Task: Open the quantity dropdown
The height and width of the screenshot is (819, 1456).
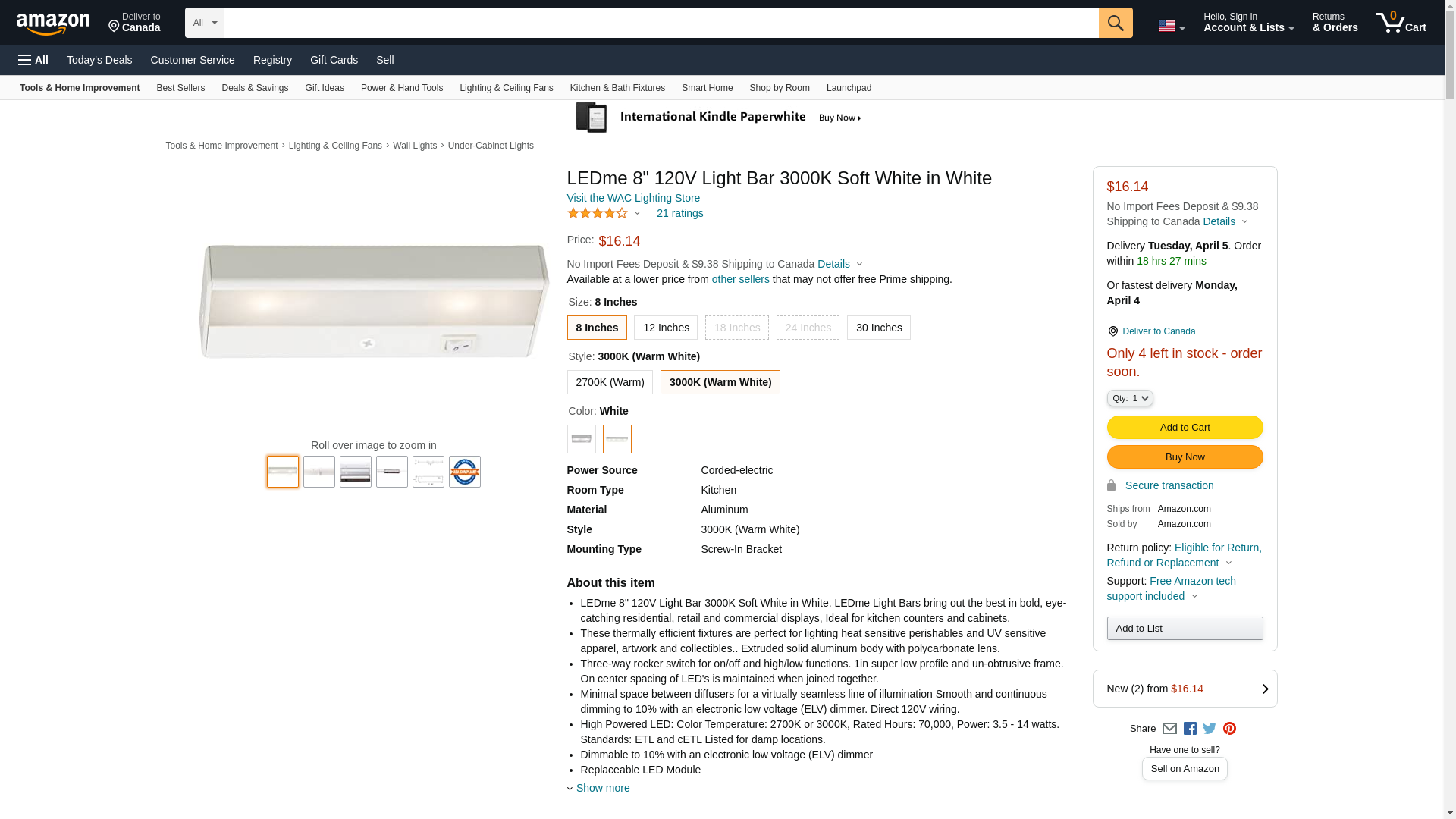Action: (1129, 398)
